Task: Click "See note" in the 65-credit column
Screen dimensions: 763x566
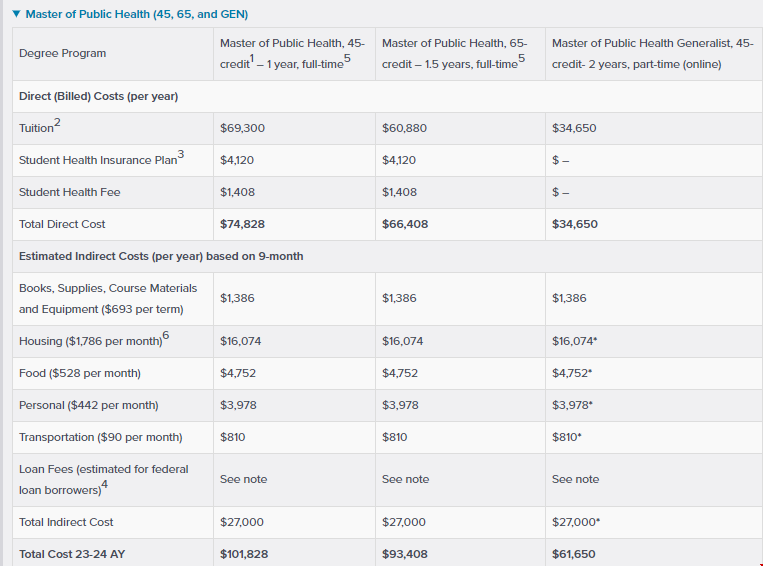Action: [405, 479]
